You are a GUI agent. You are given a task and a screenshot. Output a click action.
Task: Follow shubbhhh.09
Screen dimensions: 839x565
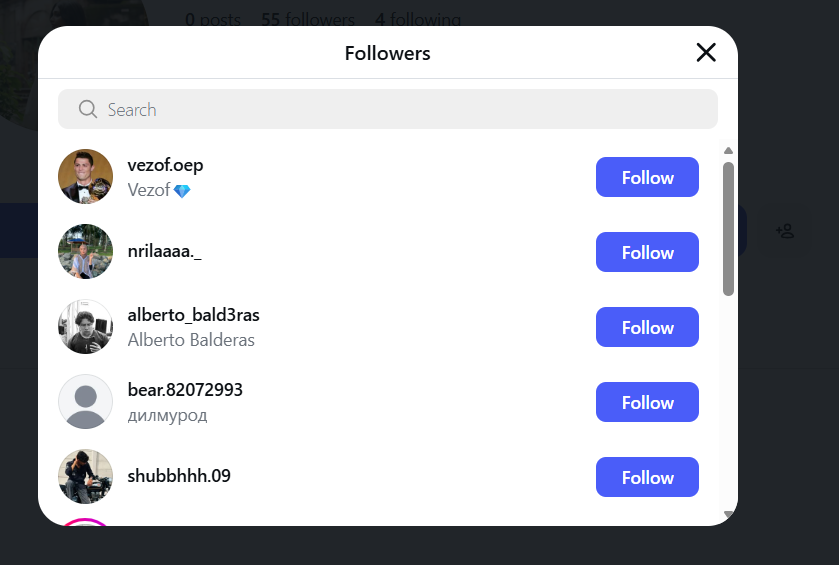coord(647,478)
